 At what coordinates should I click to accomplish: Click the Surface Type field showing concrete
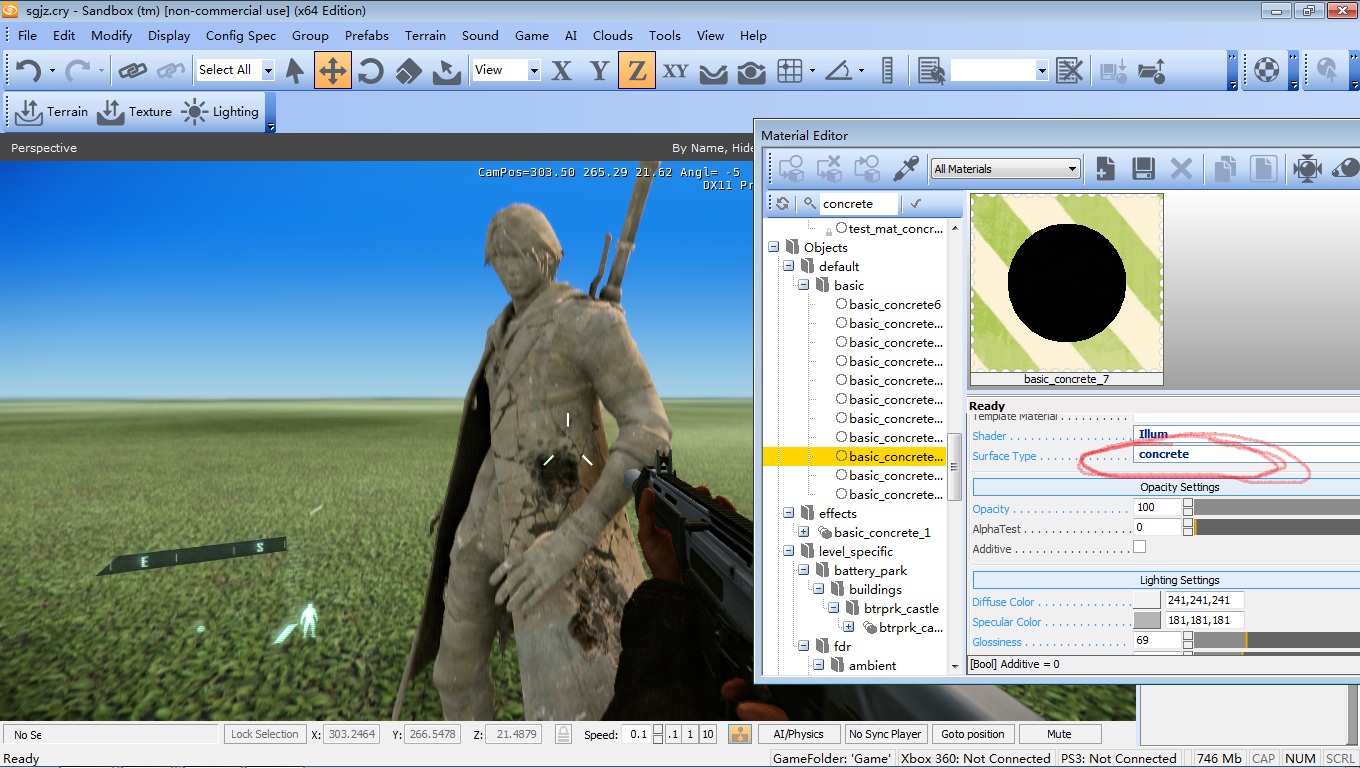[1246, 454]
